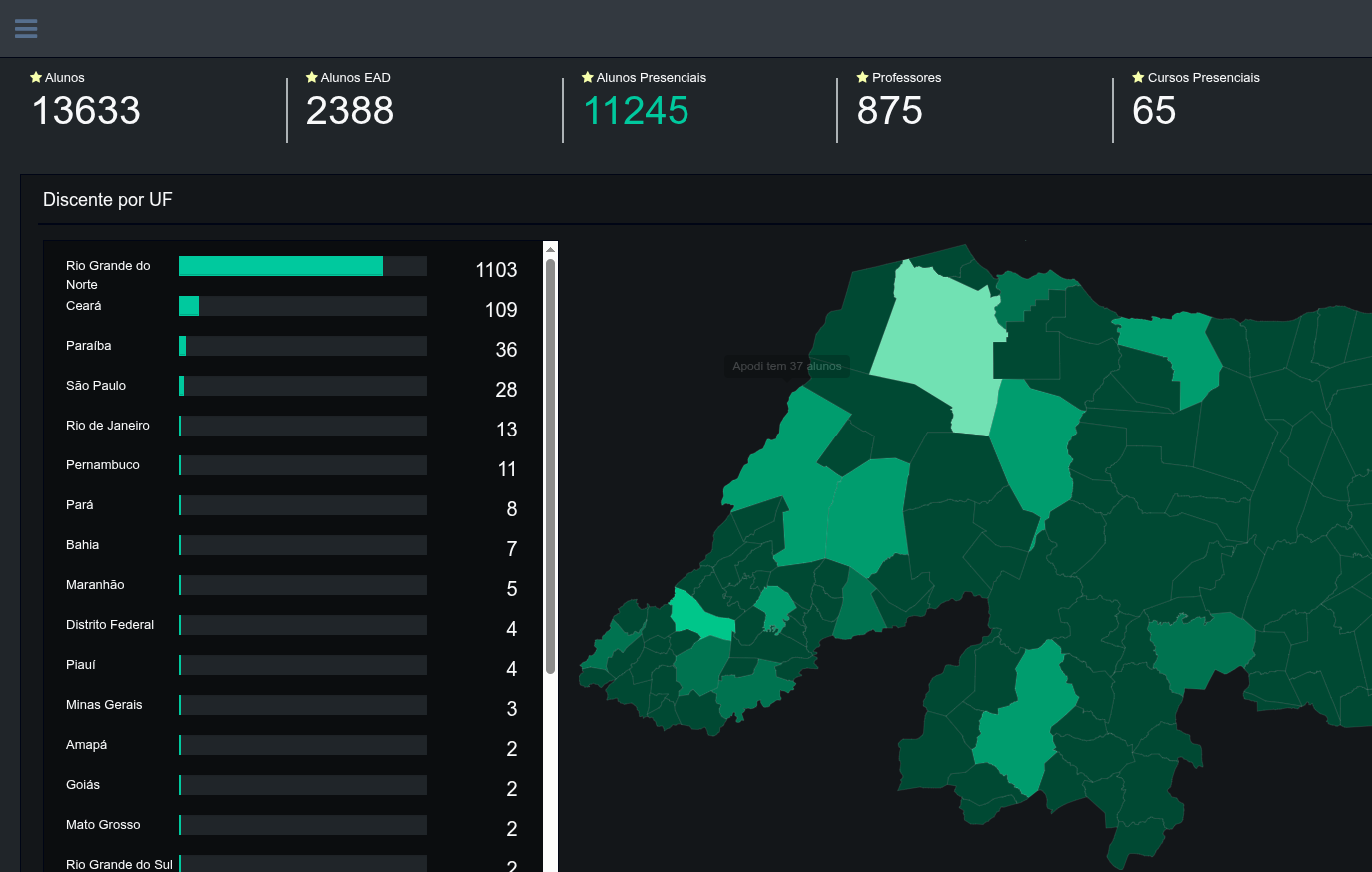Select the Paraíba label in the list
1372x872 pixels.
click(x=88, y=345)
